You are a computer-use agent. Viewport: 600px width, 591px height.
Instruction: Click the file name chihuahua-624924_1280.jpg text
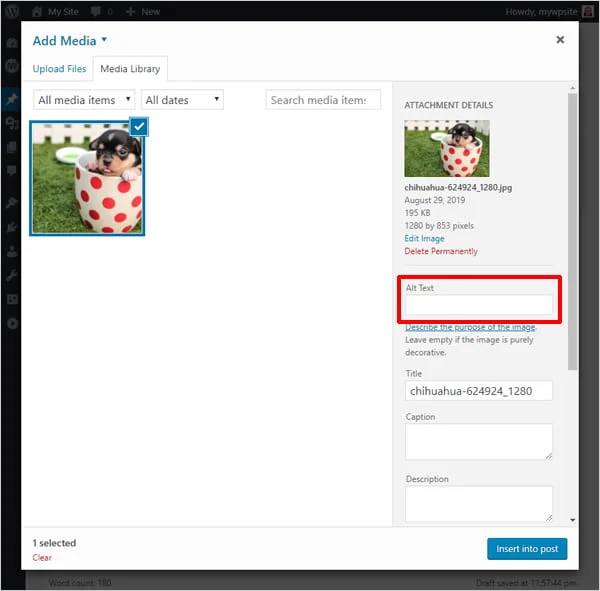458,188
